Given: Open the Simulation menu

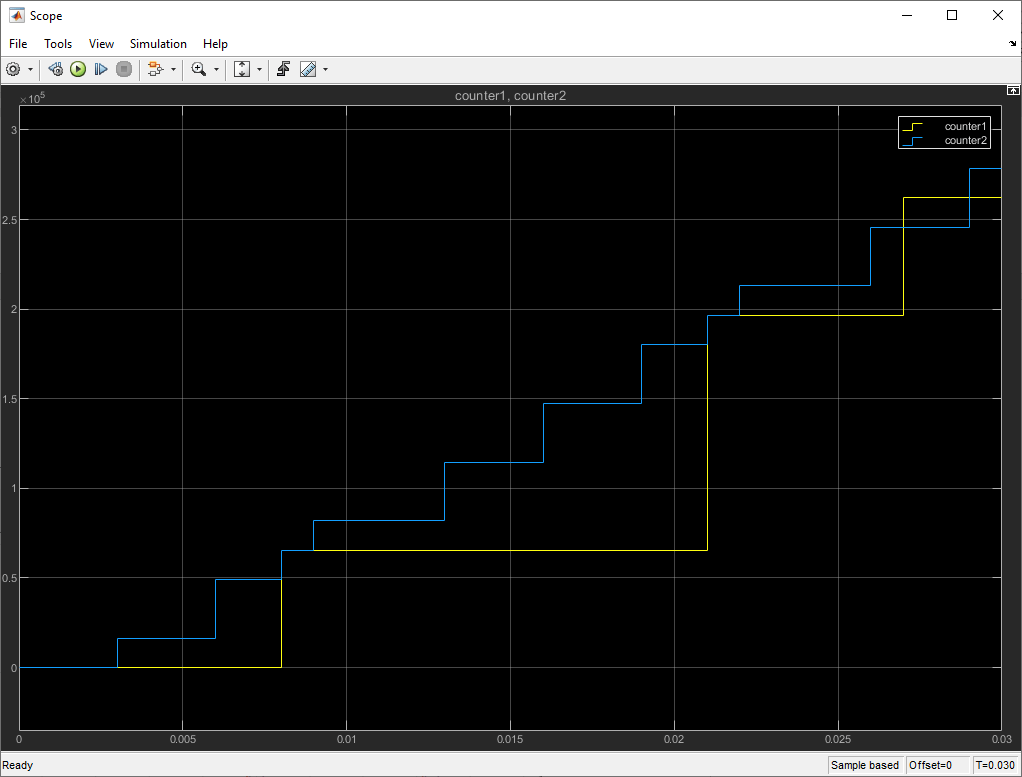Looking at the screenshot, I should (x=158, y=44).
